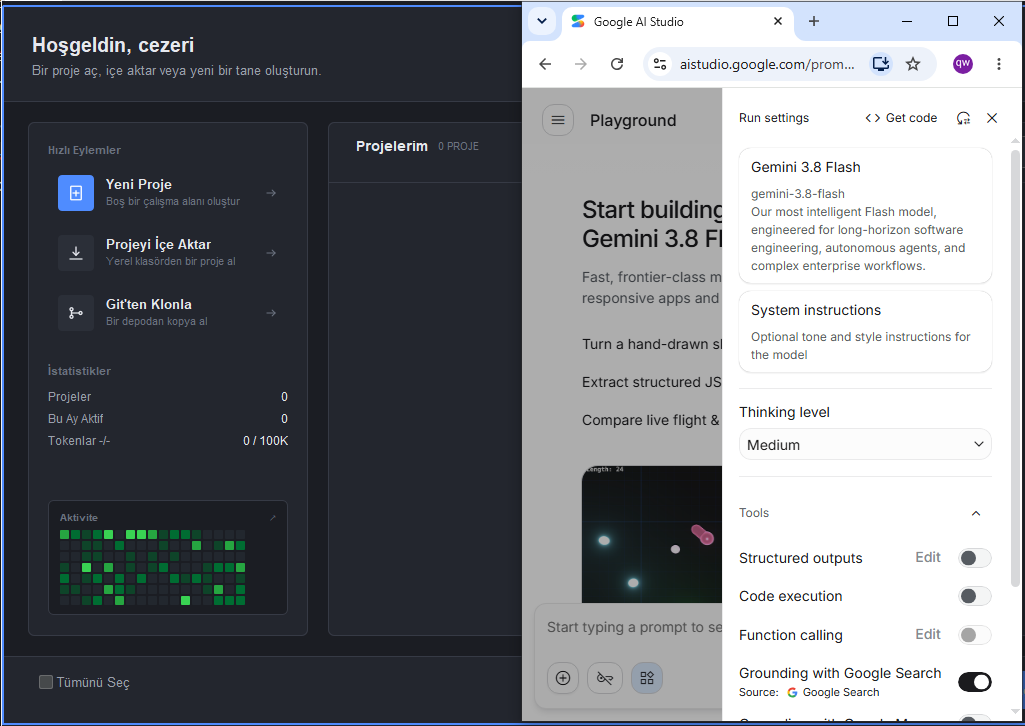Click the arrow on the Projeyi İçe Aktar row
The image size is (1025, 726).
pos(271,253)
